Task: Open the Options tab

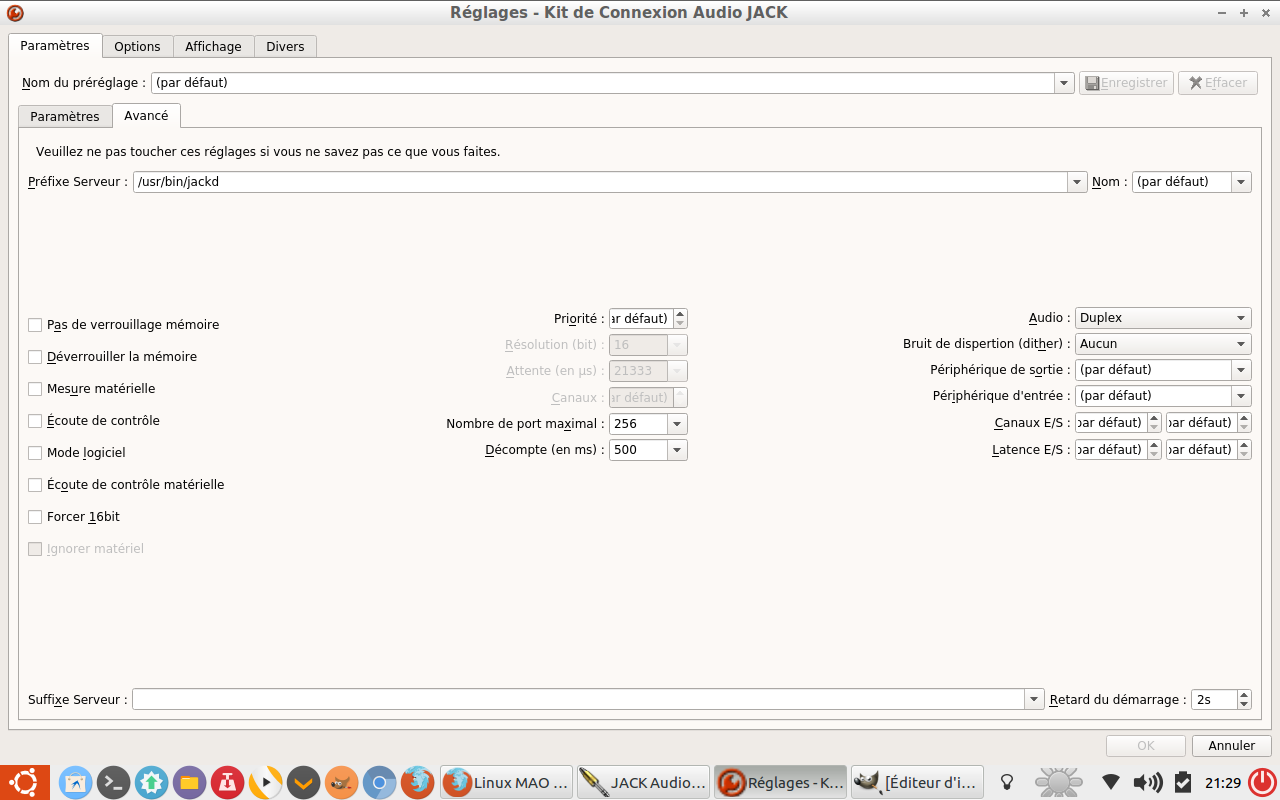Action: click(137, 46)
